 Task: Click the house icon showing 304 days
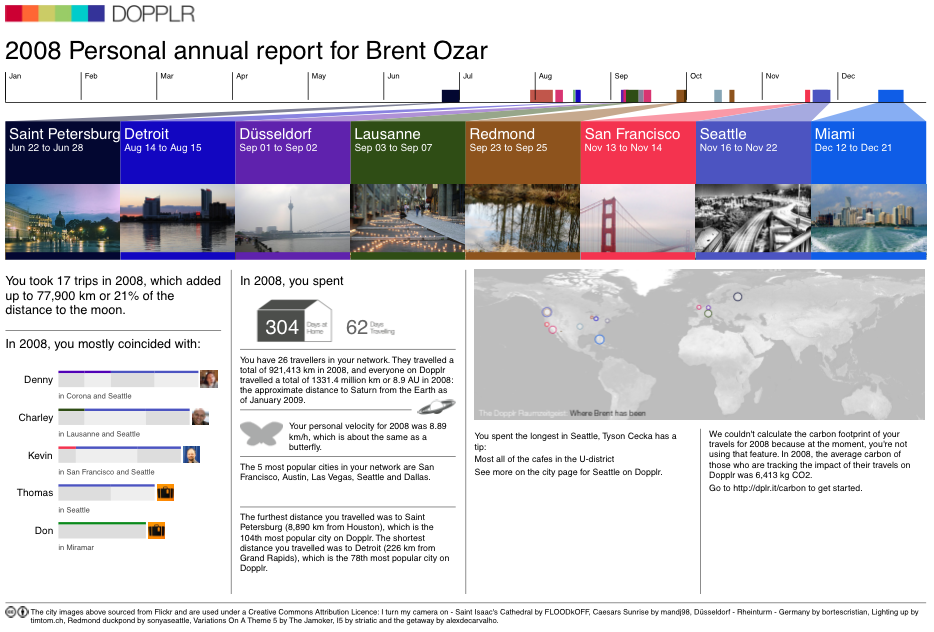295,322
